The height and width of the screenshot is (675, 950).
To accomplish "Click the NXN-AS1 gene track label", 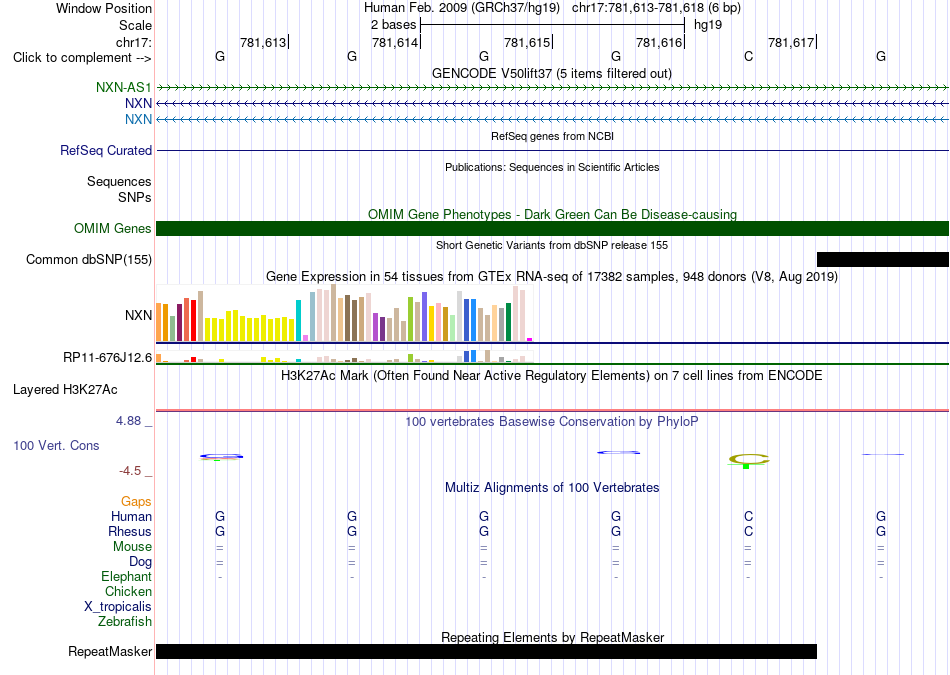I will pos(124,88).
